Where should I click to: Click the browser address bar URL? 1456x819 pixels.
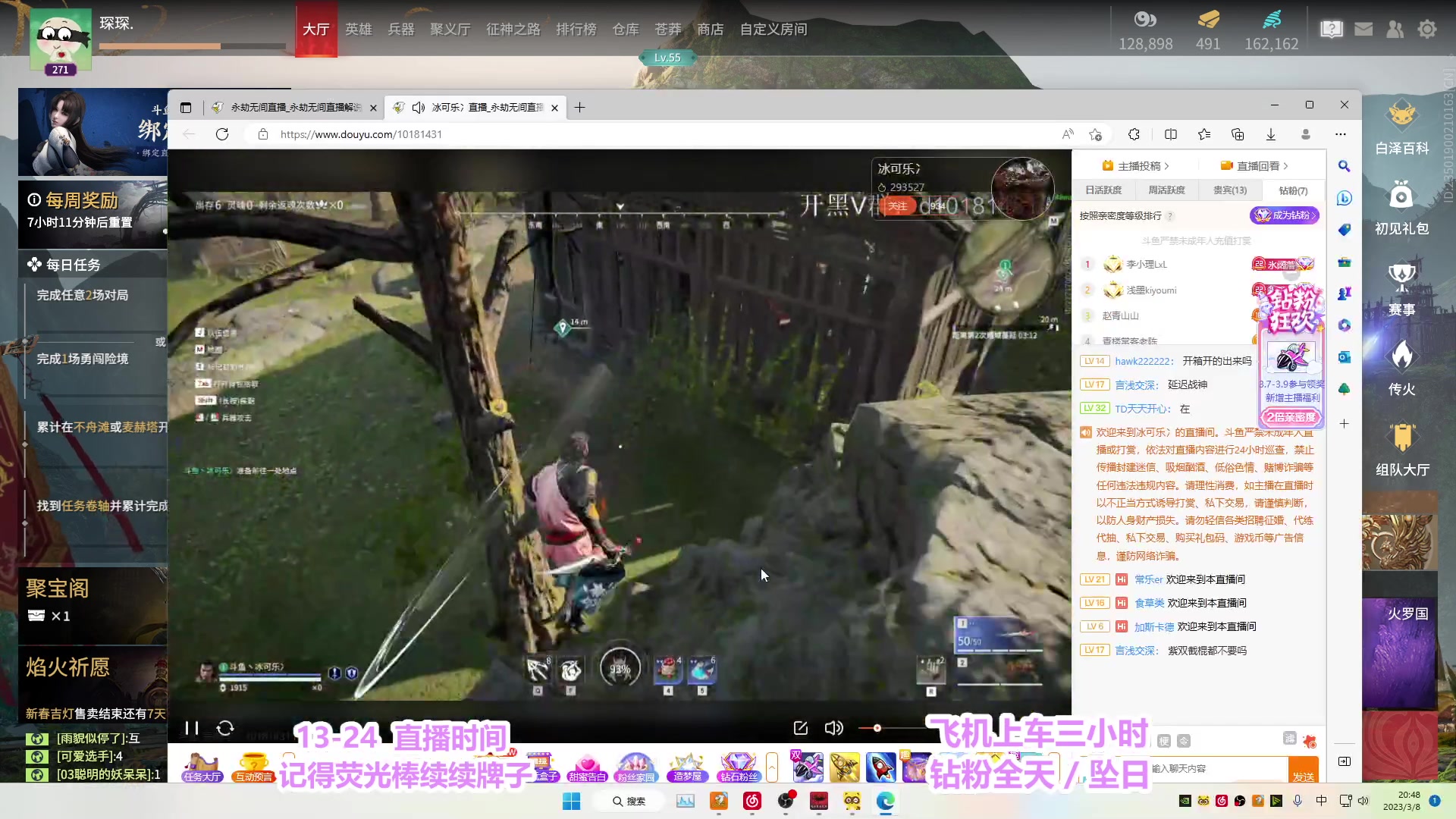[361, 134]
